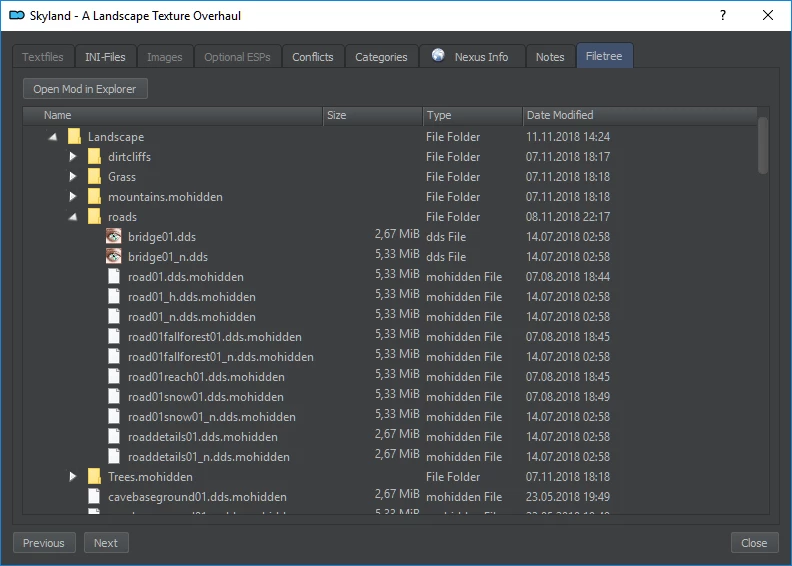792x566 pixels.
Task: Click the road01snow01 date 07.08.2018 18:49
Action: point(568,397)
